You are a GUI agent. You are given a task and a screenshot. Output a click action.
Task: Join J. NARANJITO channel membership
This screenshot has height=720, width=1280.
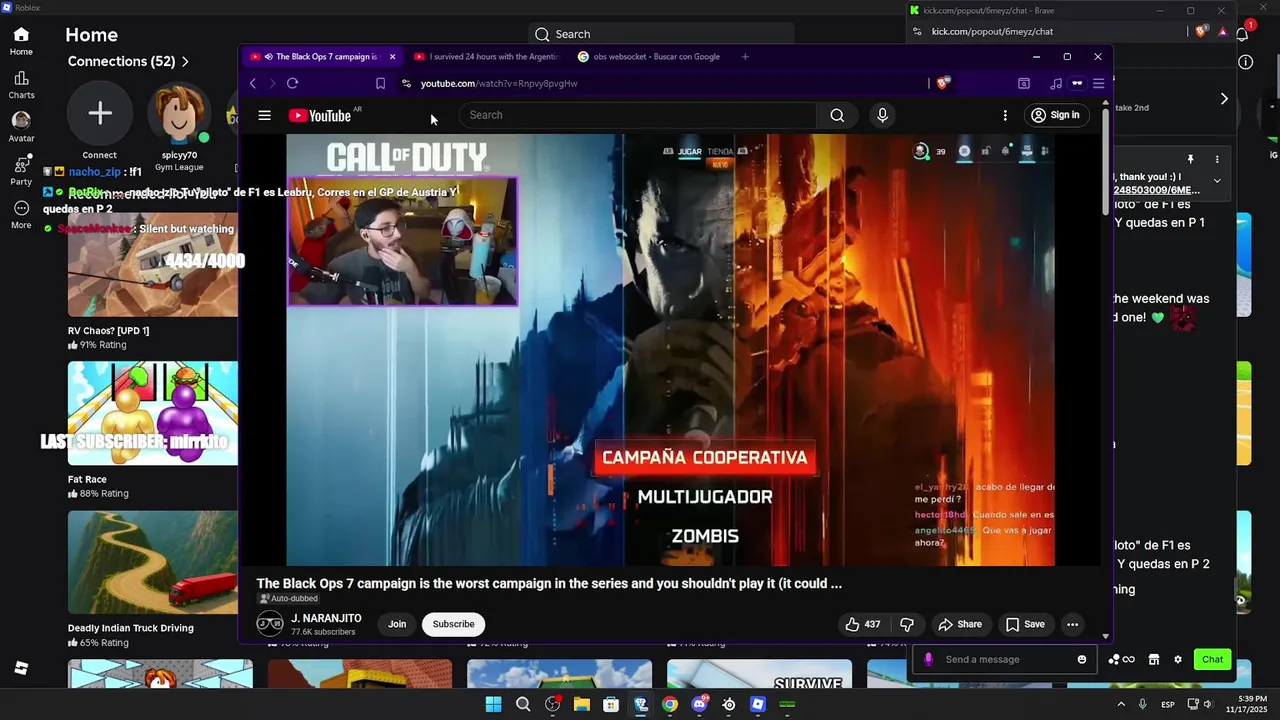397,624
